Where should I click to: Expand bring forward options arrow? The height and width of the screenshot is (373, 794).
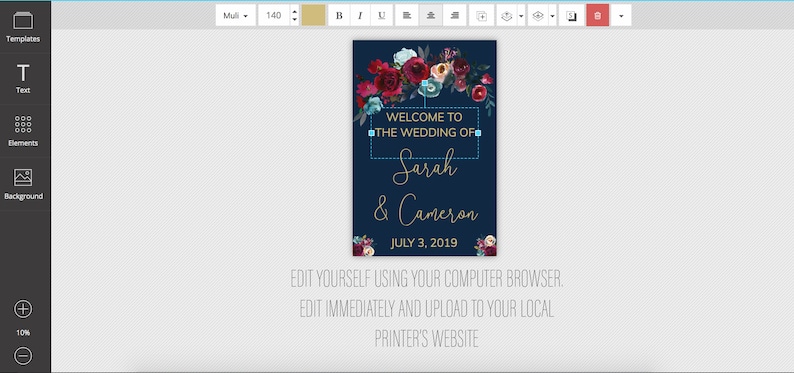tap(521, 16)
